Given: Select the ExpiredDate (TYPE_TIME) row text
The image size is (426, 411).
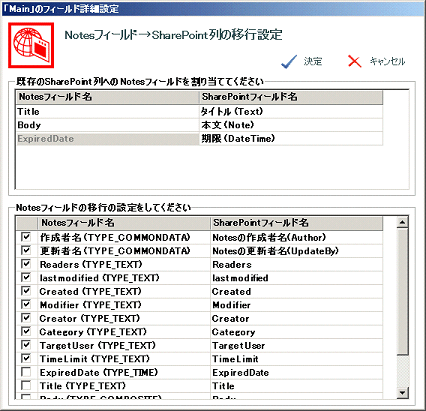Looking at the screenshot, I should (x=99, y=372).
